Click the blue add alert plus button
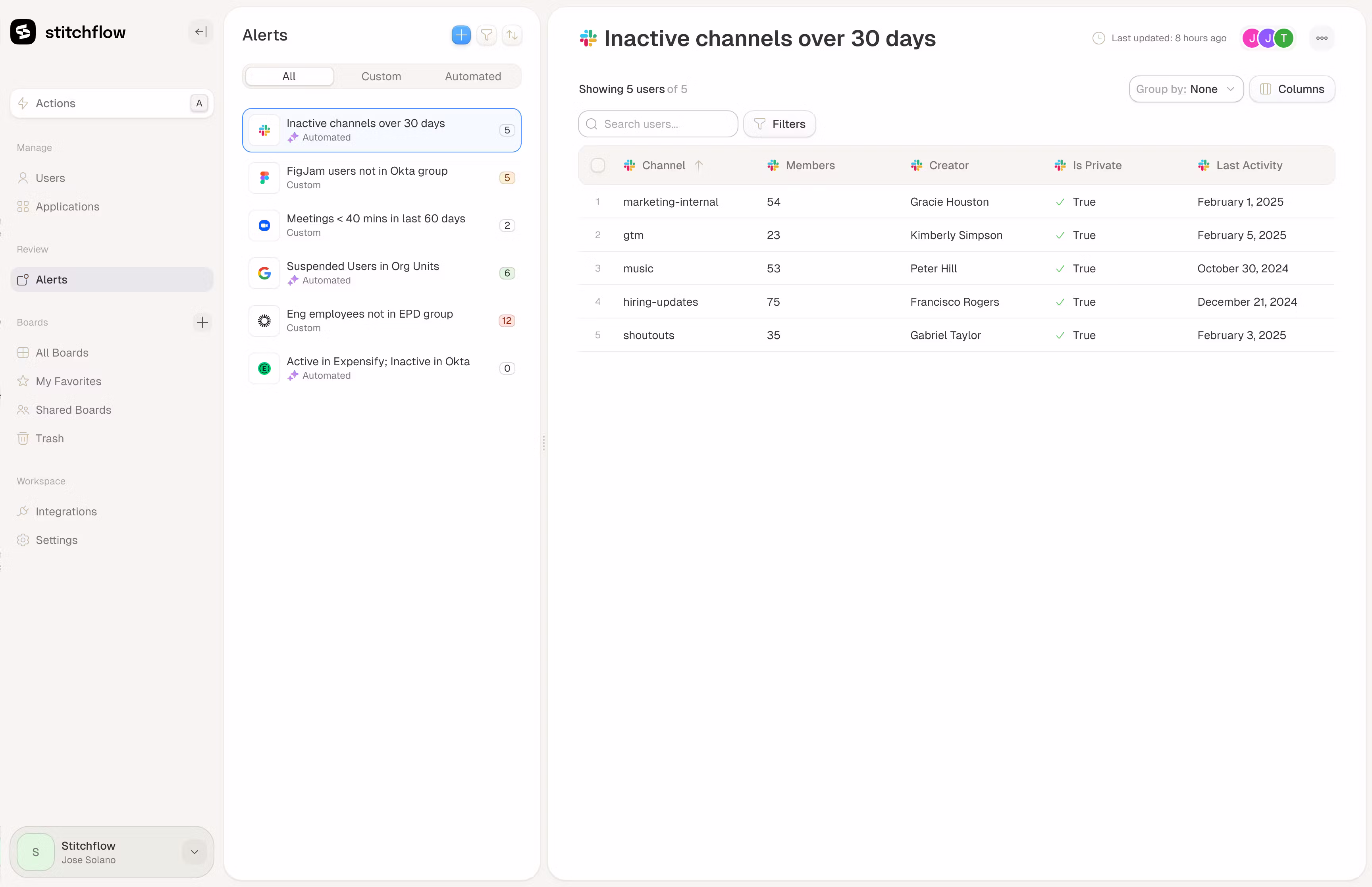The width and height of the screenshot is (1372, 887). [461, 35]
